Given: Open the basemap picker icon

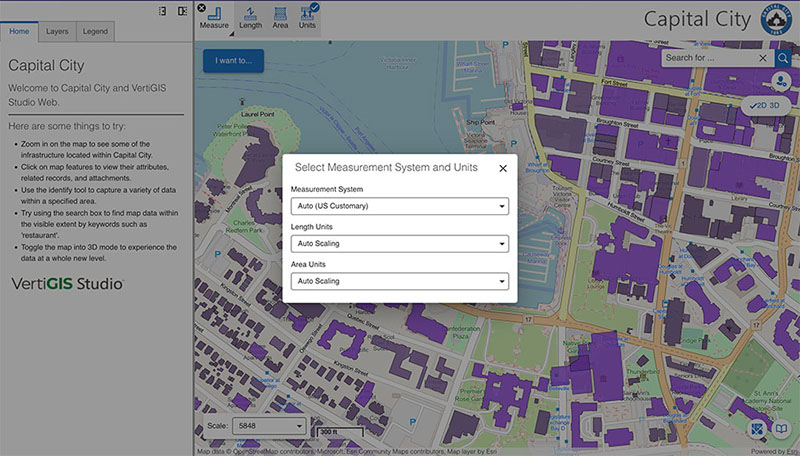Looking at the screenshot, I should coord(758,429).
